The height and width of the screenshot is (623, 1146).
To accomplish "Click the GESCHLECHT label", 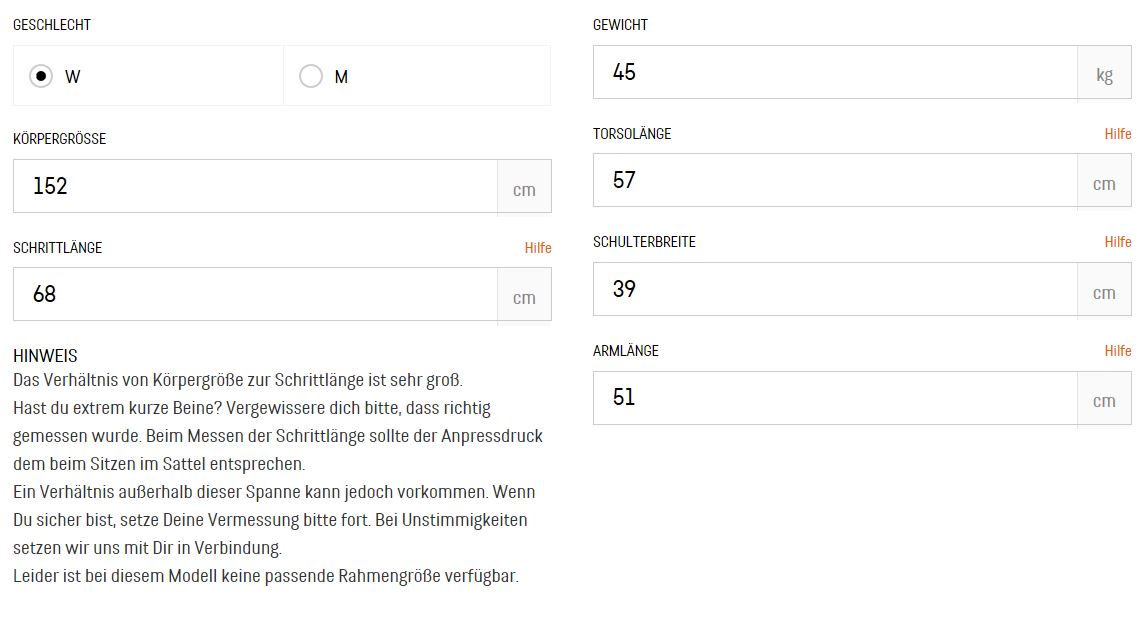I will pos(52,25).
